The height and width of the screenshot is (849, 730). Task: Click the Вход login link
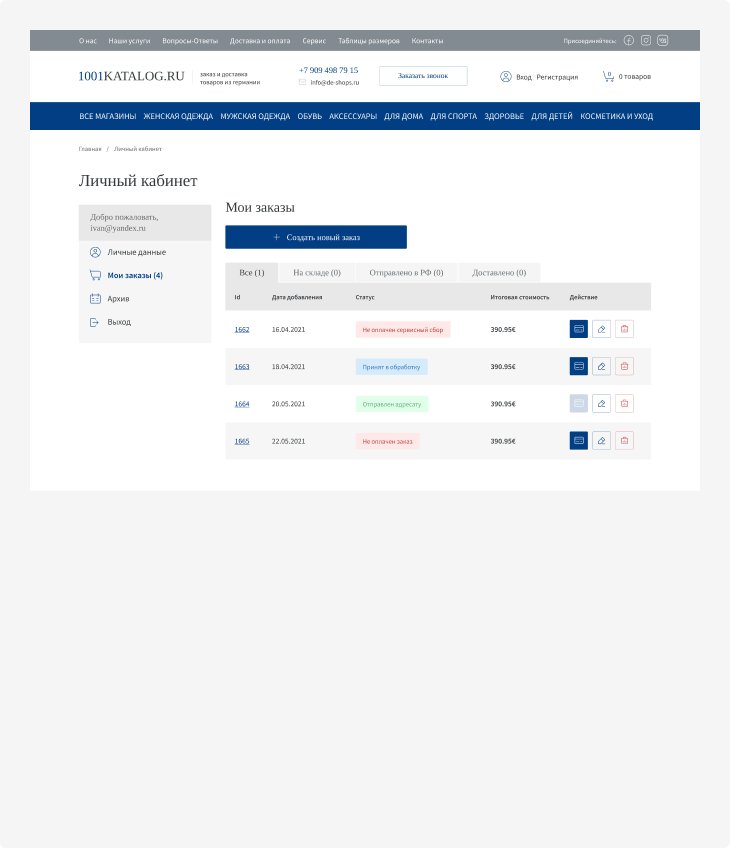tap(524, 77)
